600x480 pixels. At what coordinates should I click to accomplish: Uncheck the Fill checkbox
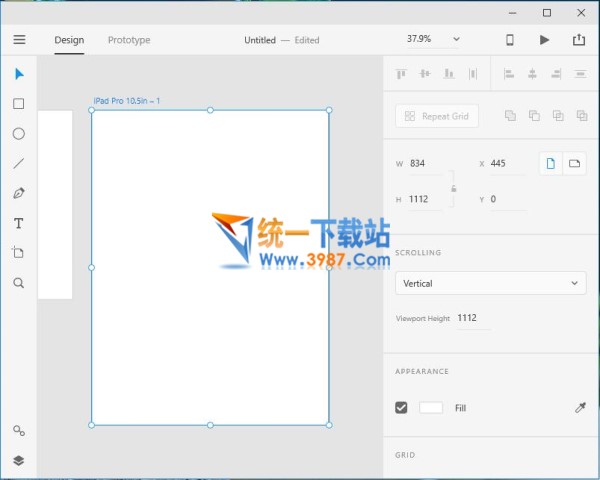pyautogui.click(x=402, y=408)
